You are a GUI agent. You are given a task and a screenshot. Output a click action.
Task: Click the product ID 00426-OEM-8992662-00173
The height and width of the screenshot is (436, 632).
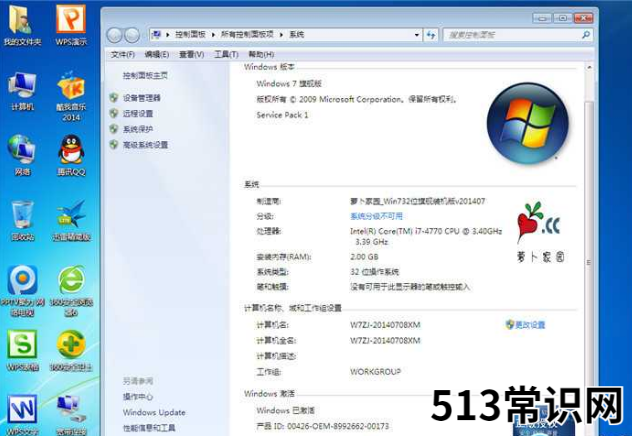(x=338, y=426)
